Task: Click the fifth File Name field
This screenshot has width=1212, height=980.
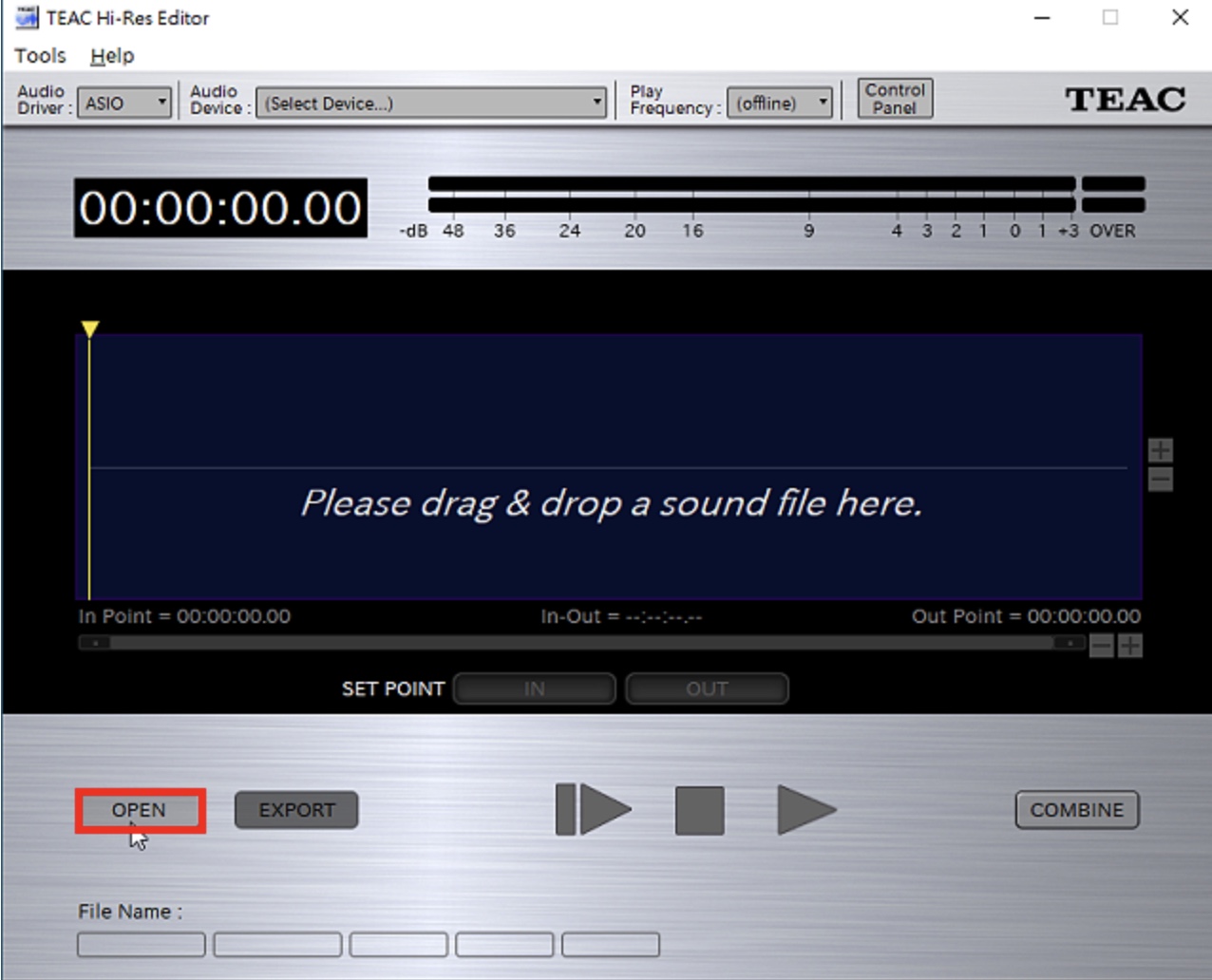Action: tap(611, 945)
